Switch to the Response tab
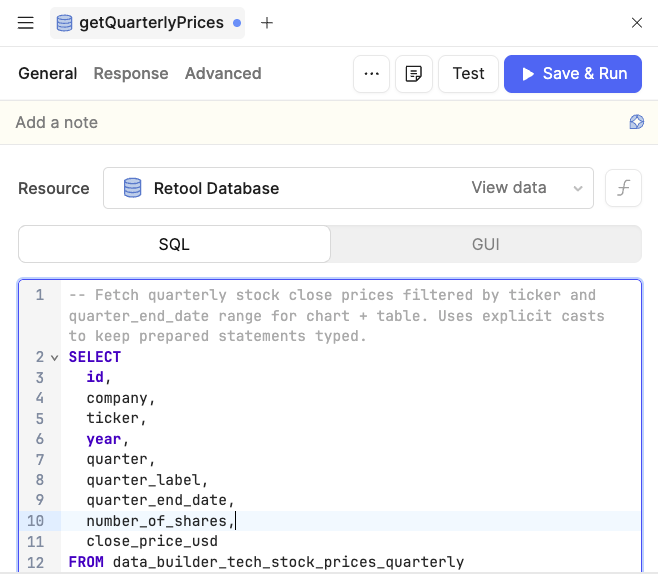This screenshot has height=586, width=658. [x=131, y=73]
